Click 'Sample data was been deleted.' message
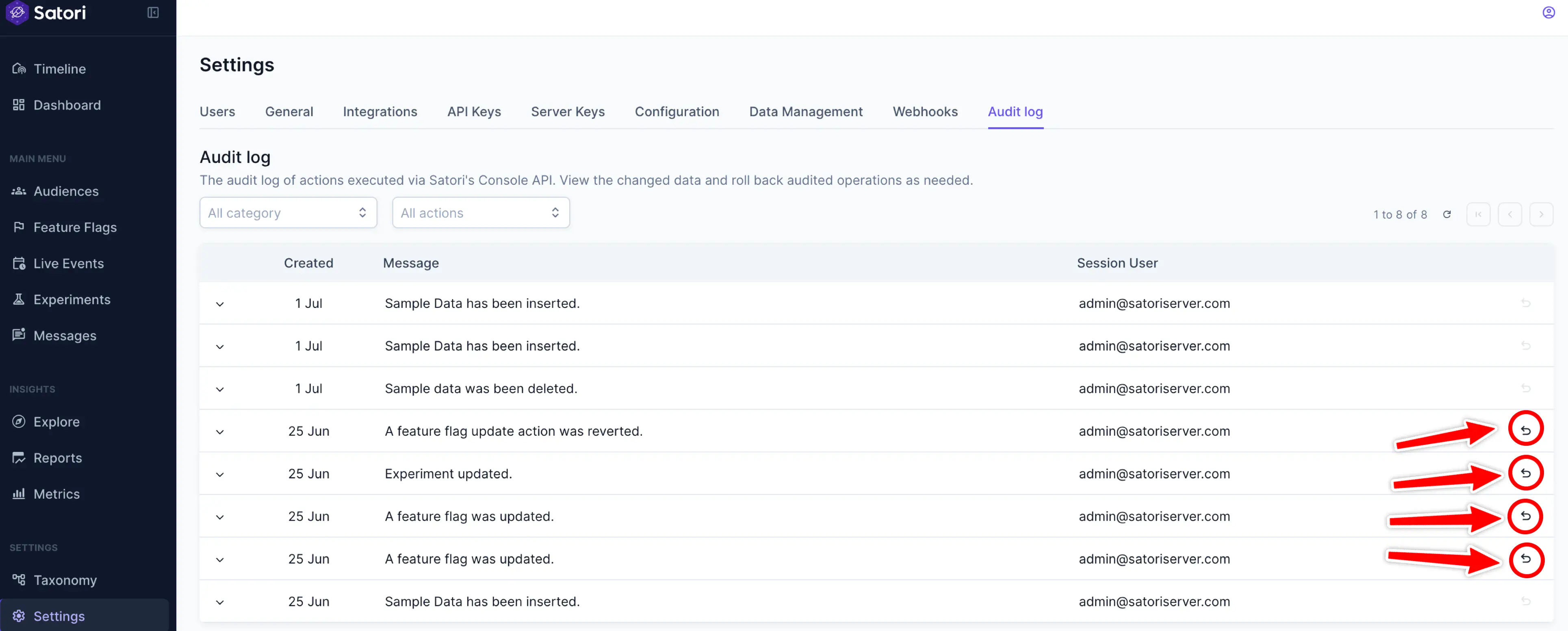This screenshot has height=631, width=1568. point(481,388)
